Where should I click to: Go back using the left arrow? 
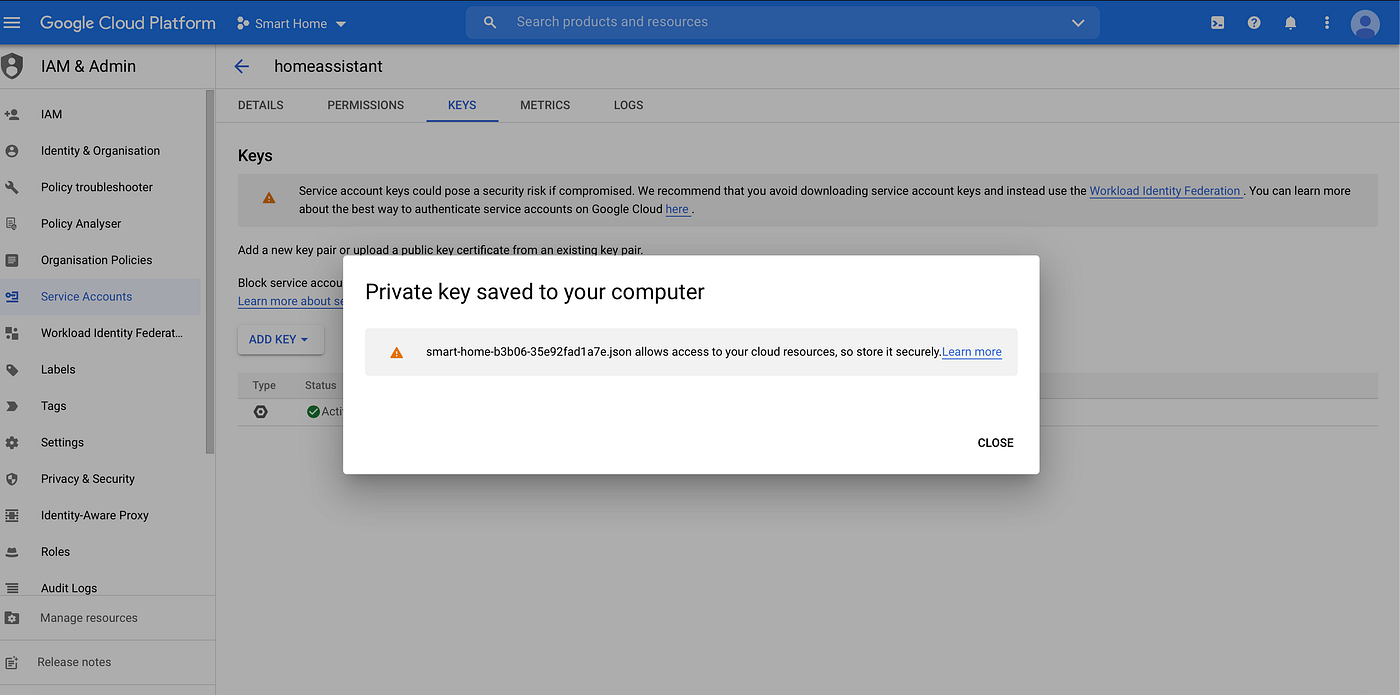tap(241, 66)
